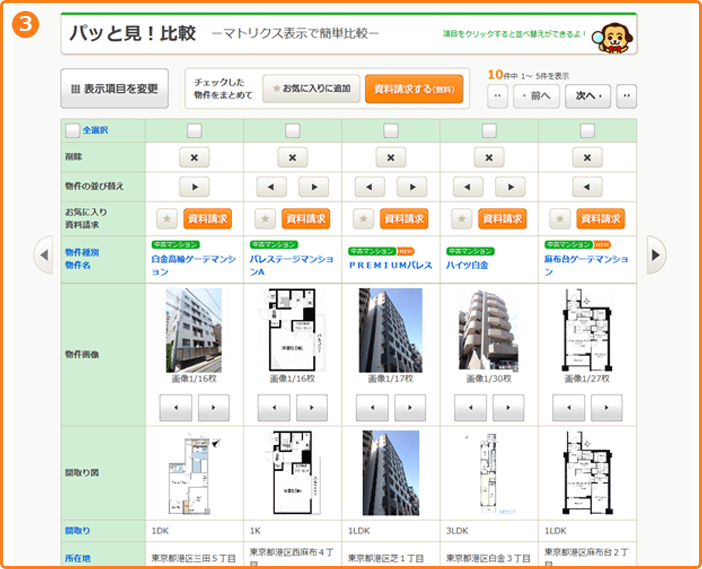
Task: Show next image of 麻布台ゲーテマンション
Action: coord(607,407)
